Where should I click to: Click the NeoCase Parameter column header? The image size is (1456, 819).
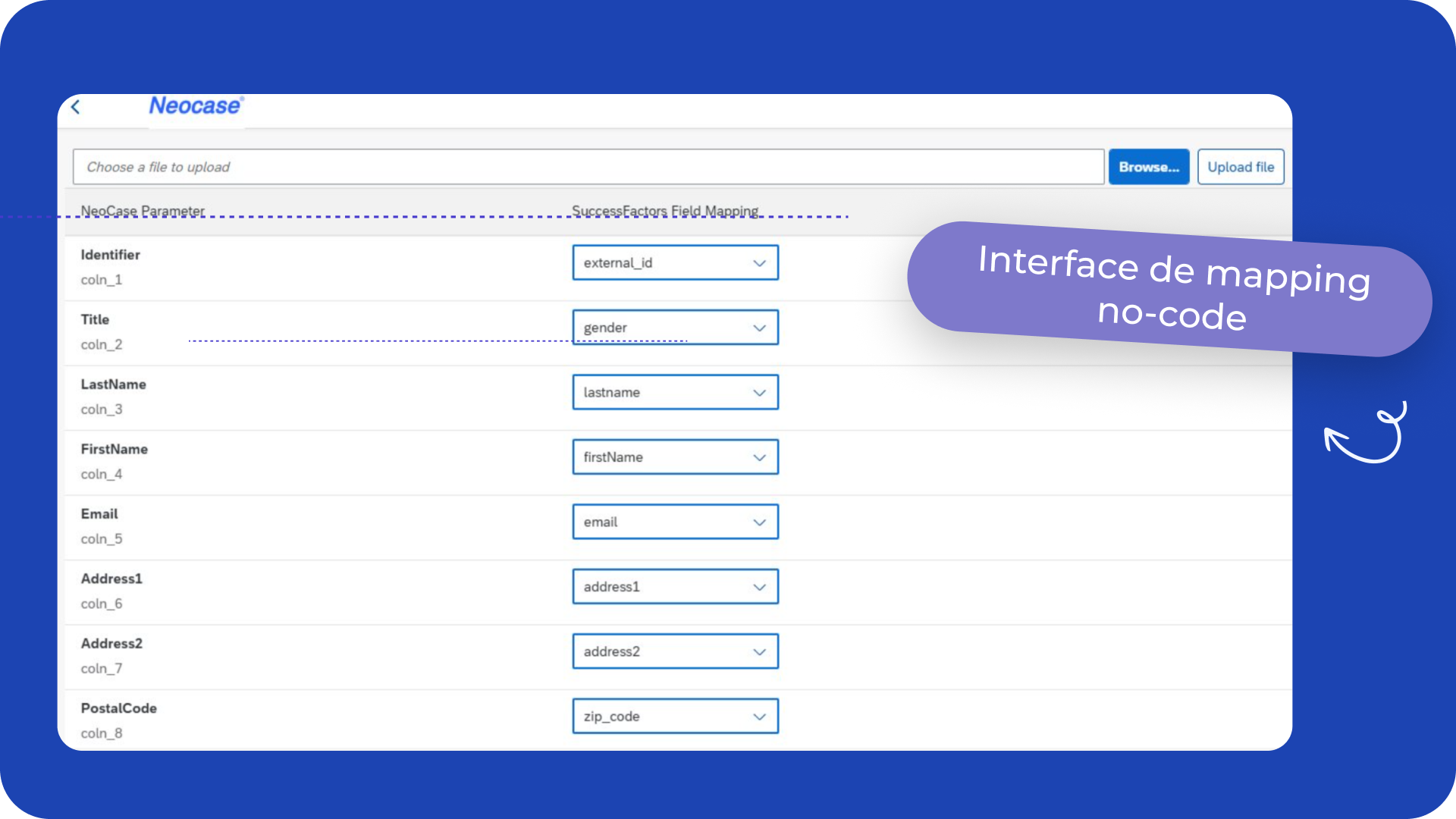coord(143,210)
